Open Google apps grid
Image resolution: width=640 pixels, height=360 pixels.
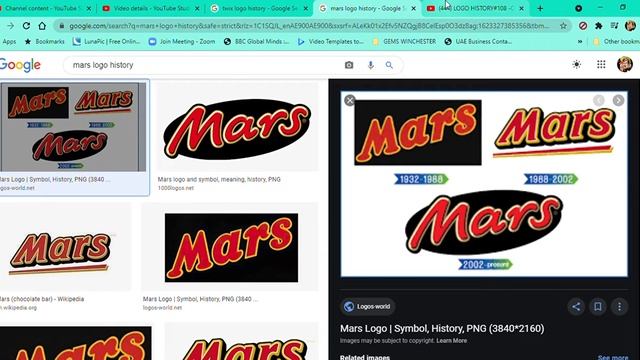[x=601, y=64]
